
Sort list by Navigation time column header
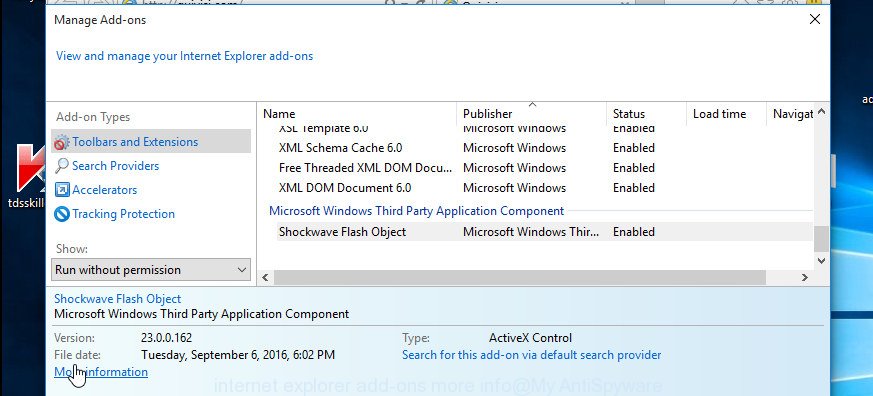[790, 114]
